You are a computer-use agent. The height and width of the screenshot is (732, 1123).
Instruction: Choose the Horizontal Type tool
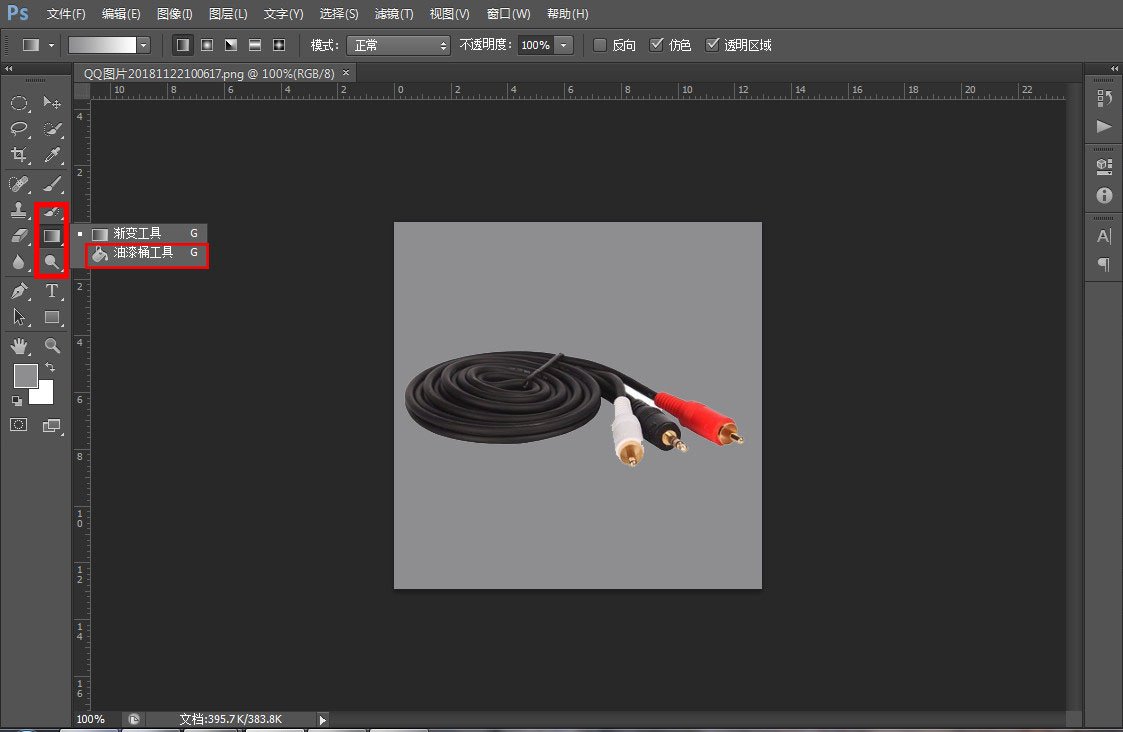[52, 291]
